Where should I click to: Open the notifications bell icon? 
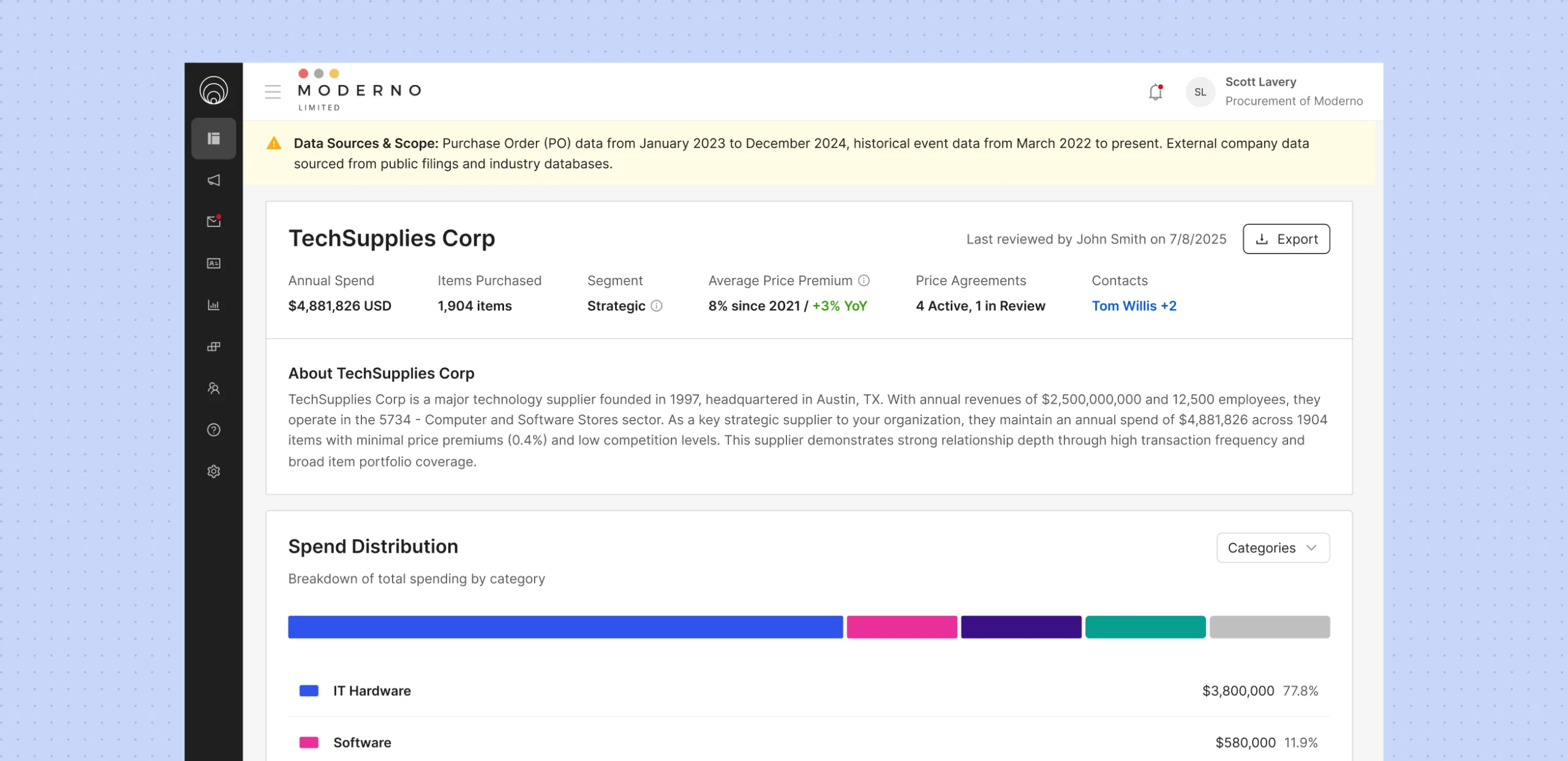click(1155, 92)
